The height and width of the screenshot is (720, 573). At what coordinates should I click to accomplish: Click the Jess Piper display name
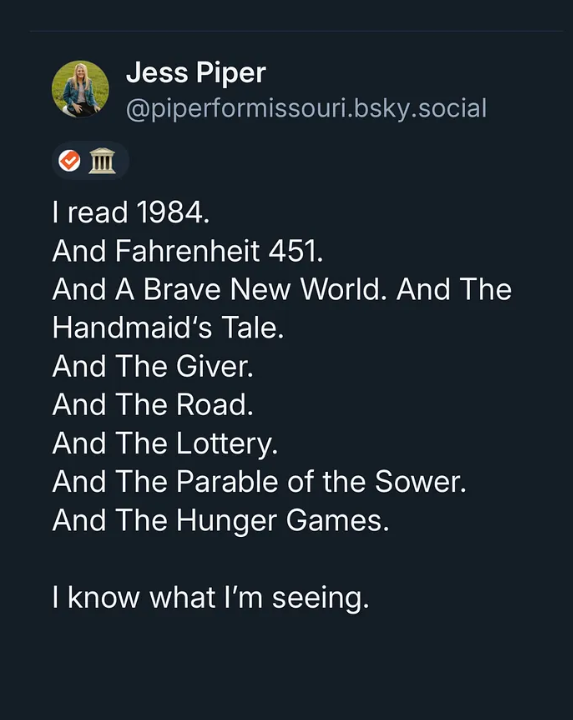(x=196, y=73)
